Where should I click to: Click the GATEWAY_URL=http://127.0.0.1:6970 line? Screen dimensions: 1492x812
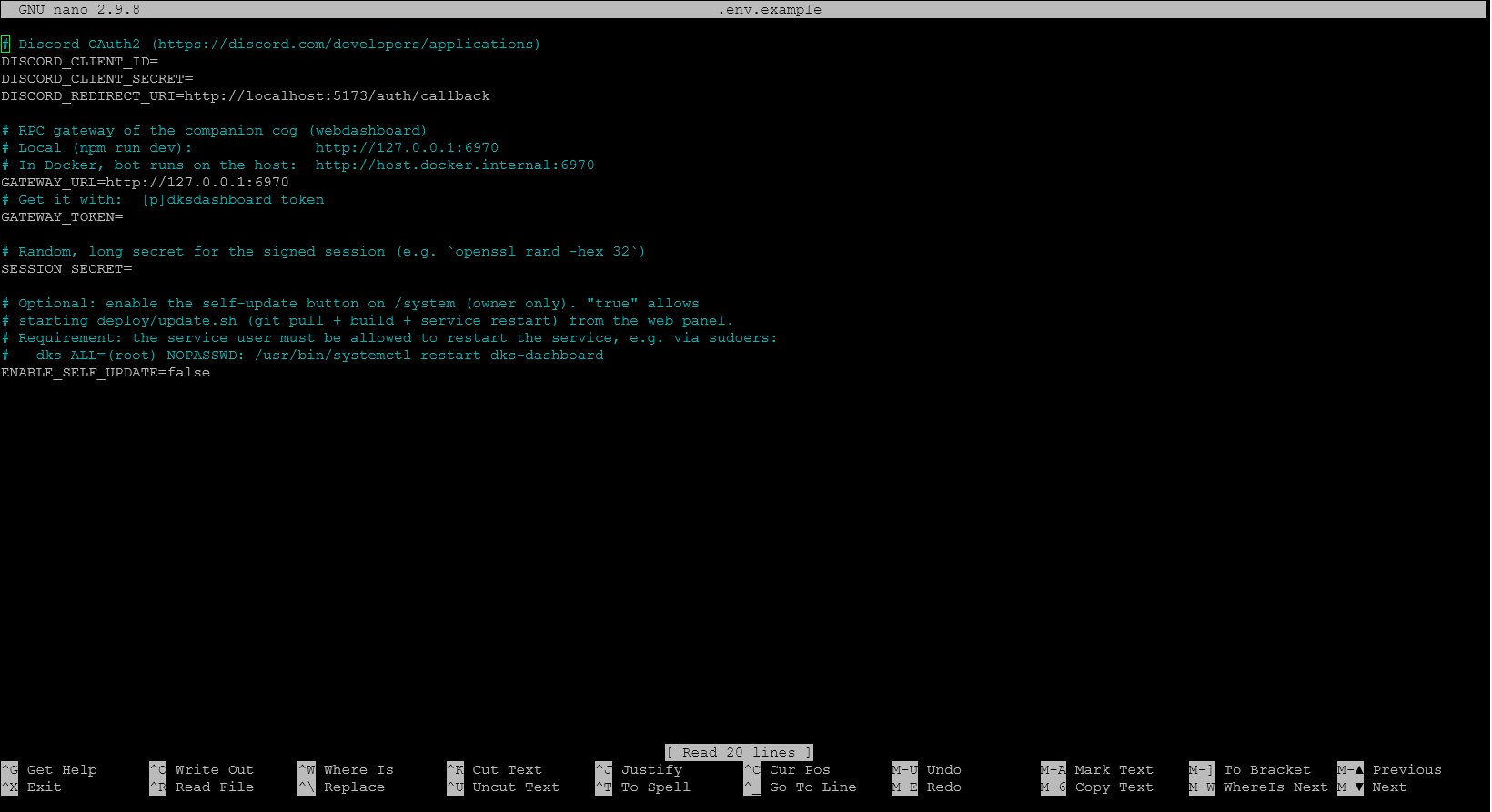pyautogui.click(x=145, y=183)
